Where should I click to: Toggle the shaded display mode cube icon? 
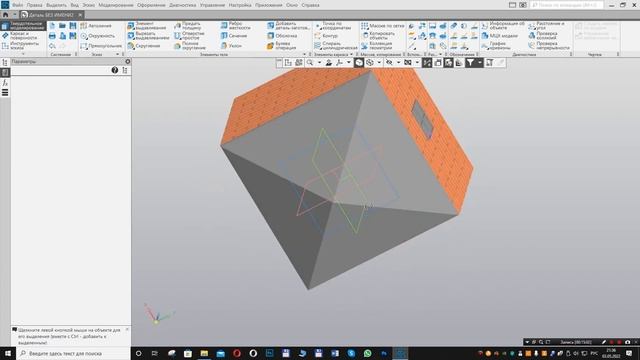click(359, 62)
